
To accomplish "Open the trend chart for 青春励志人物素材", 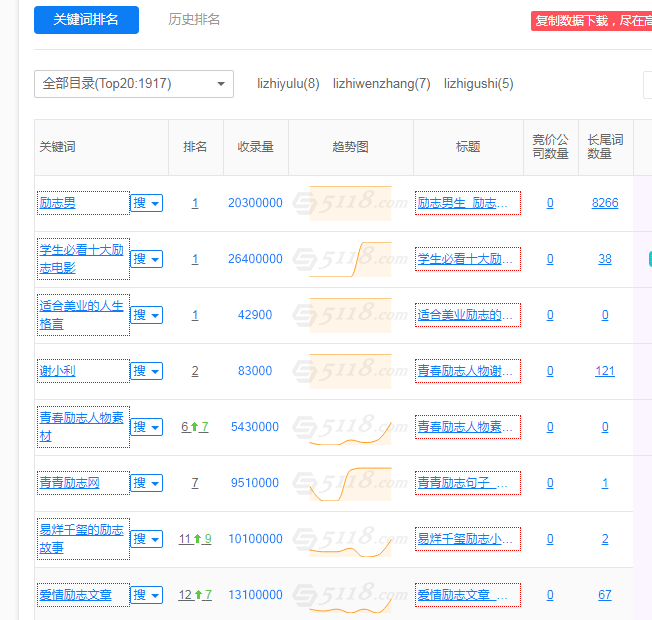I will [350, 427].
